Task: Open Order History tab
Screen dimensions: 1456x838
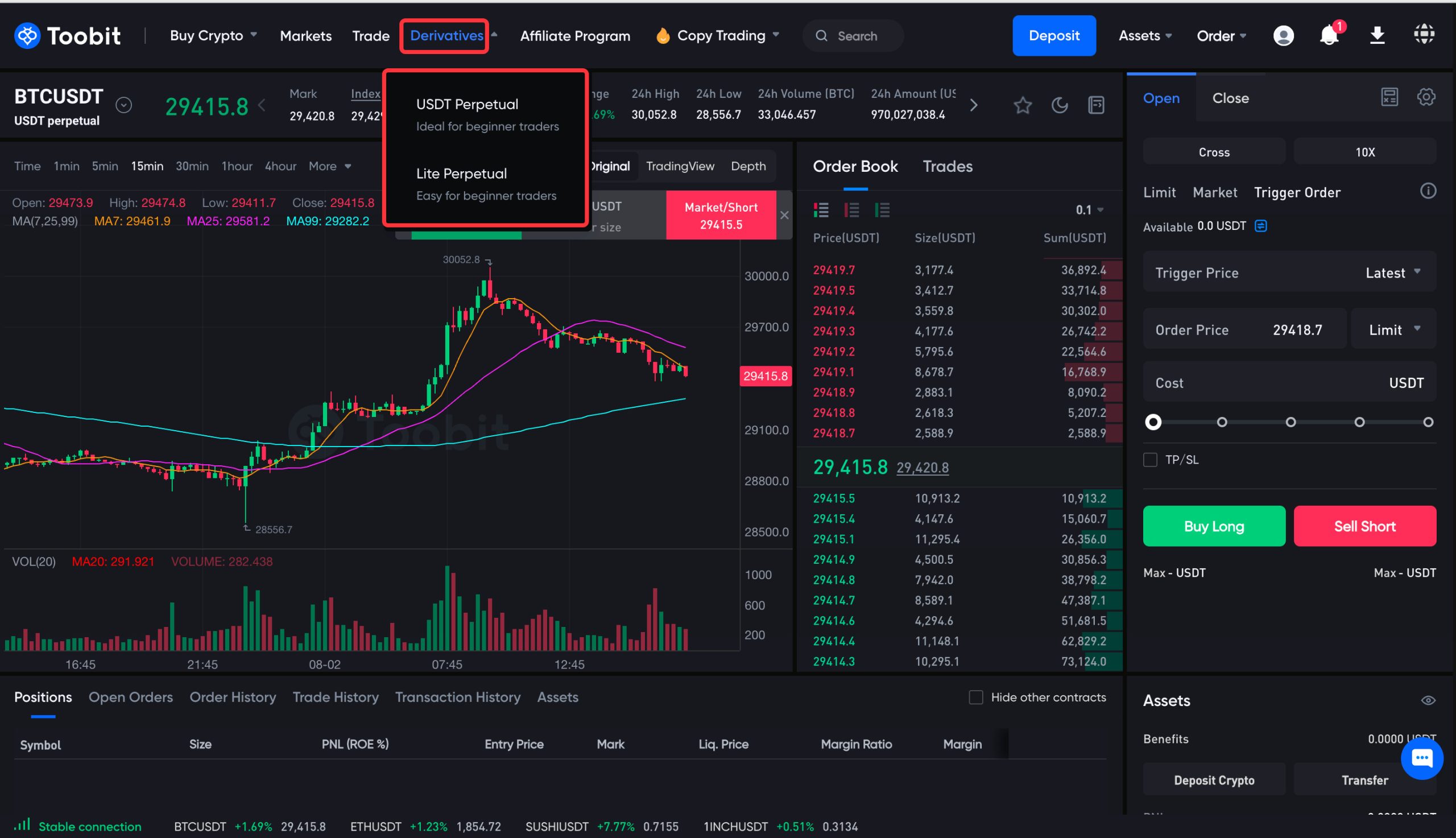Action: pos(233,697)
